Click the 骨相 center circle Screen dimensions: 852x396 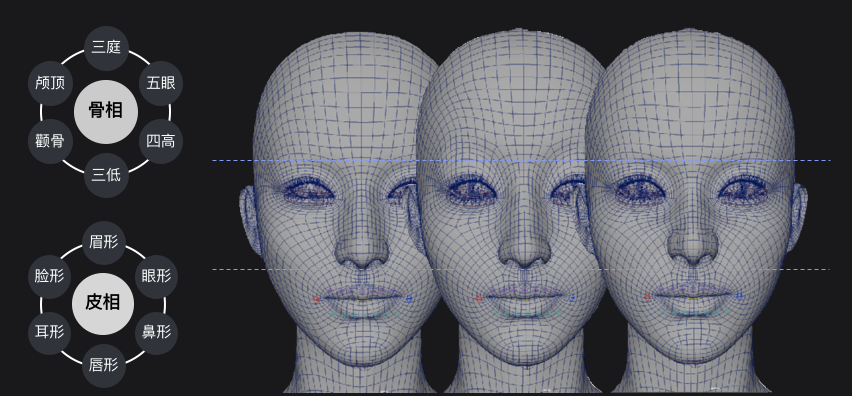106,111
